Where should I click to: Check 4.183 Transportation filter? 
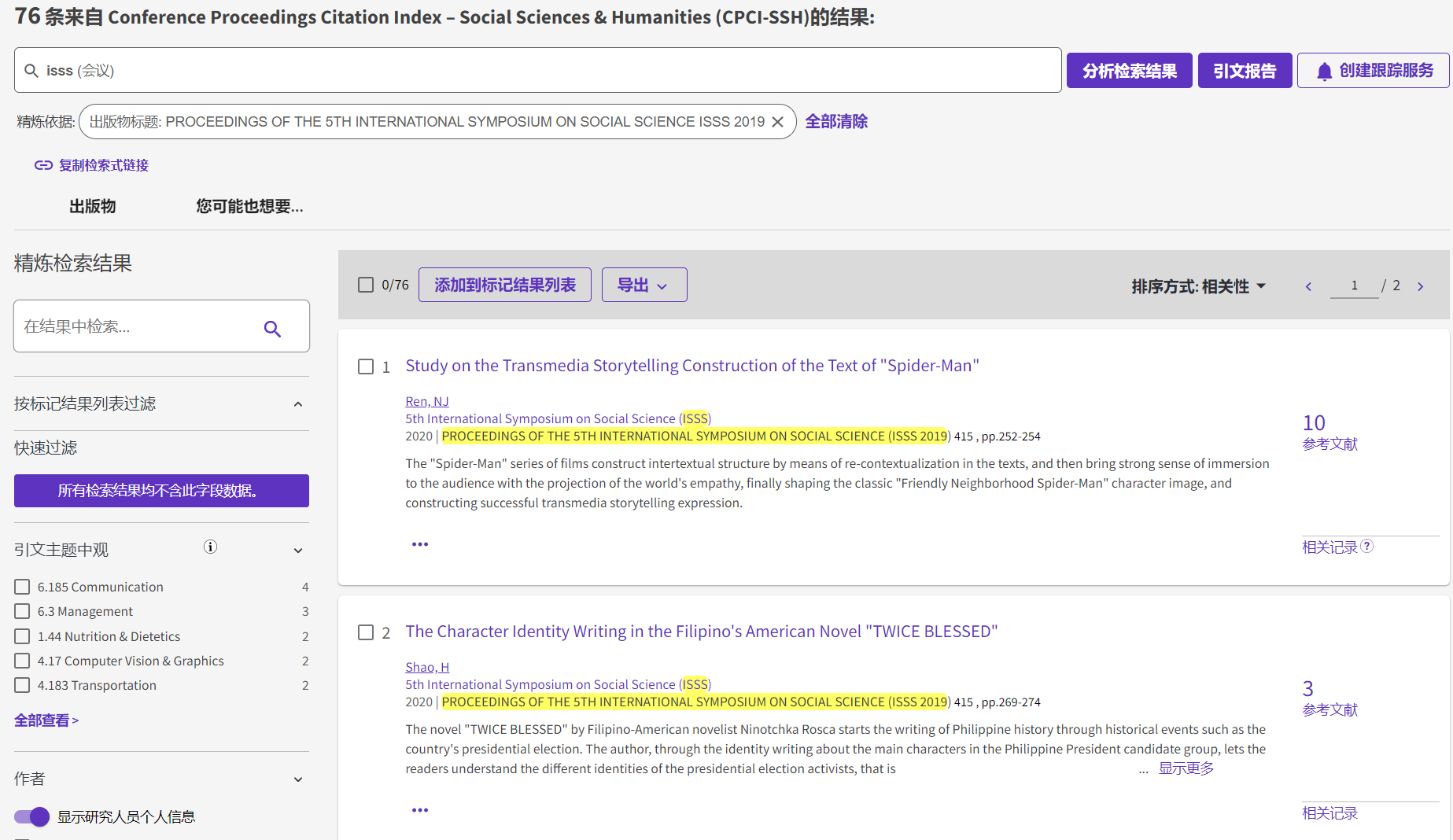pyautogui.click(x=22, y=685)
